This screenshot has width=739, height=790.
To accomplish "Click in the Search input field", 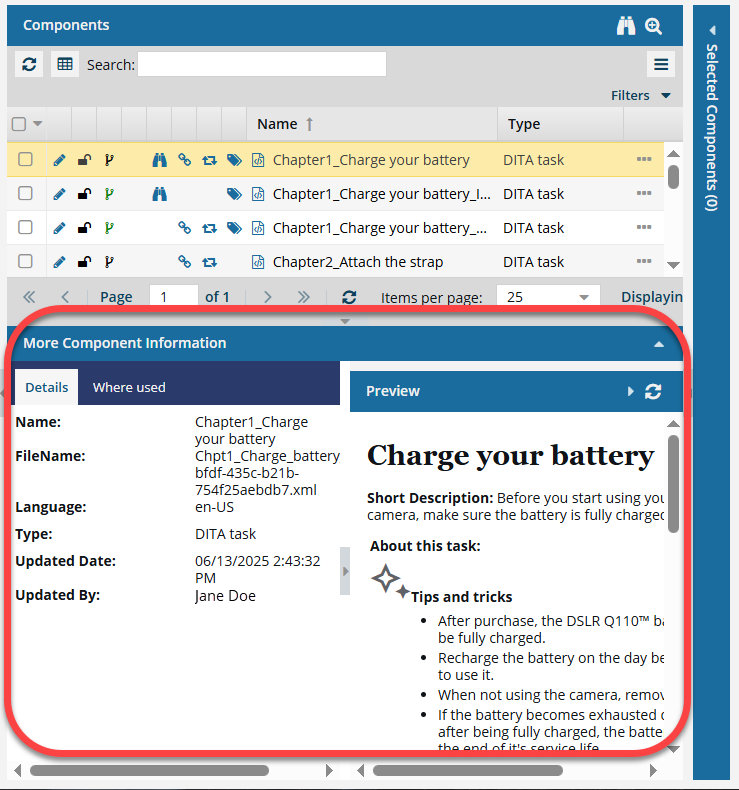I will pos(261,64).
